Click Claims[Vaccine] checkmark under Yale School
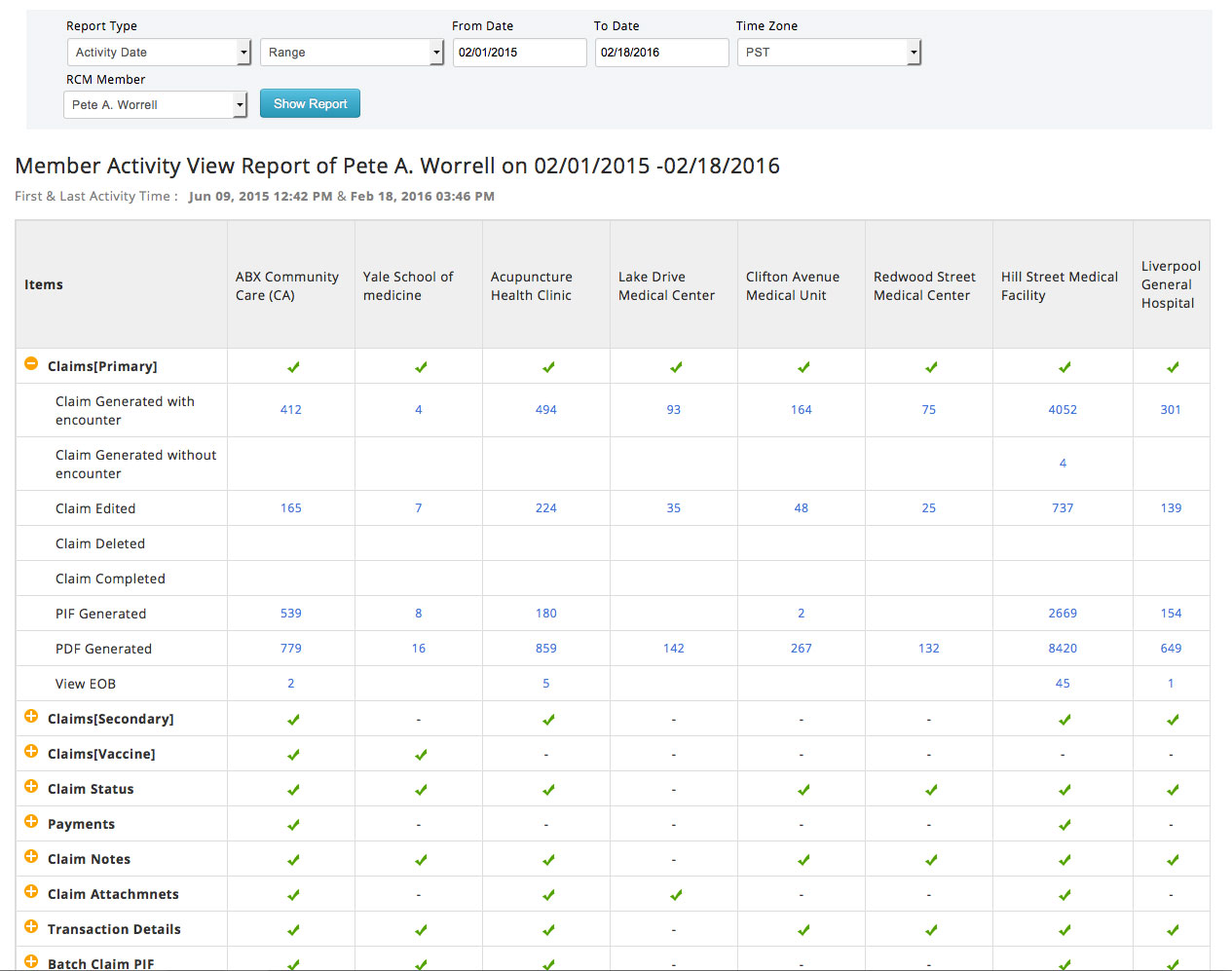 (421, 755)
